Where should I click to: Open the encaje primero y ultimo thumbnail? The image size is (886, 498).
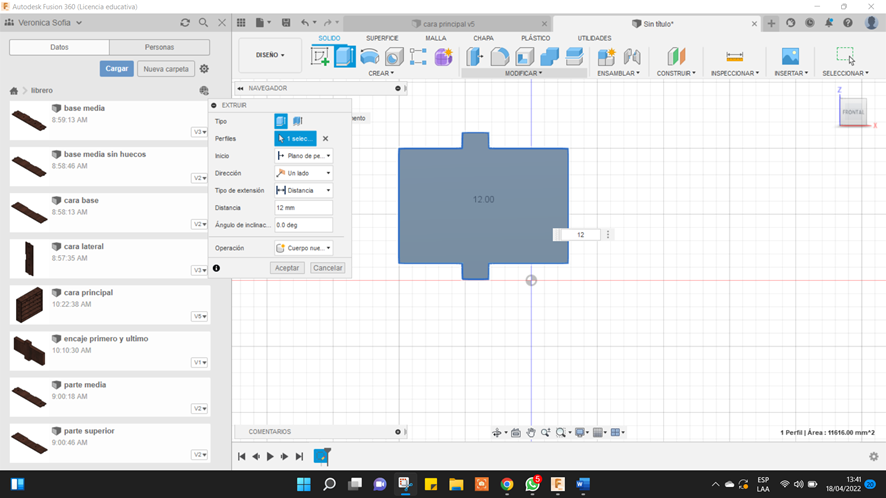click(x=29, y=350)
